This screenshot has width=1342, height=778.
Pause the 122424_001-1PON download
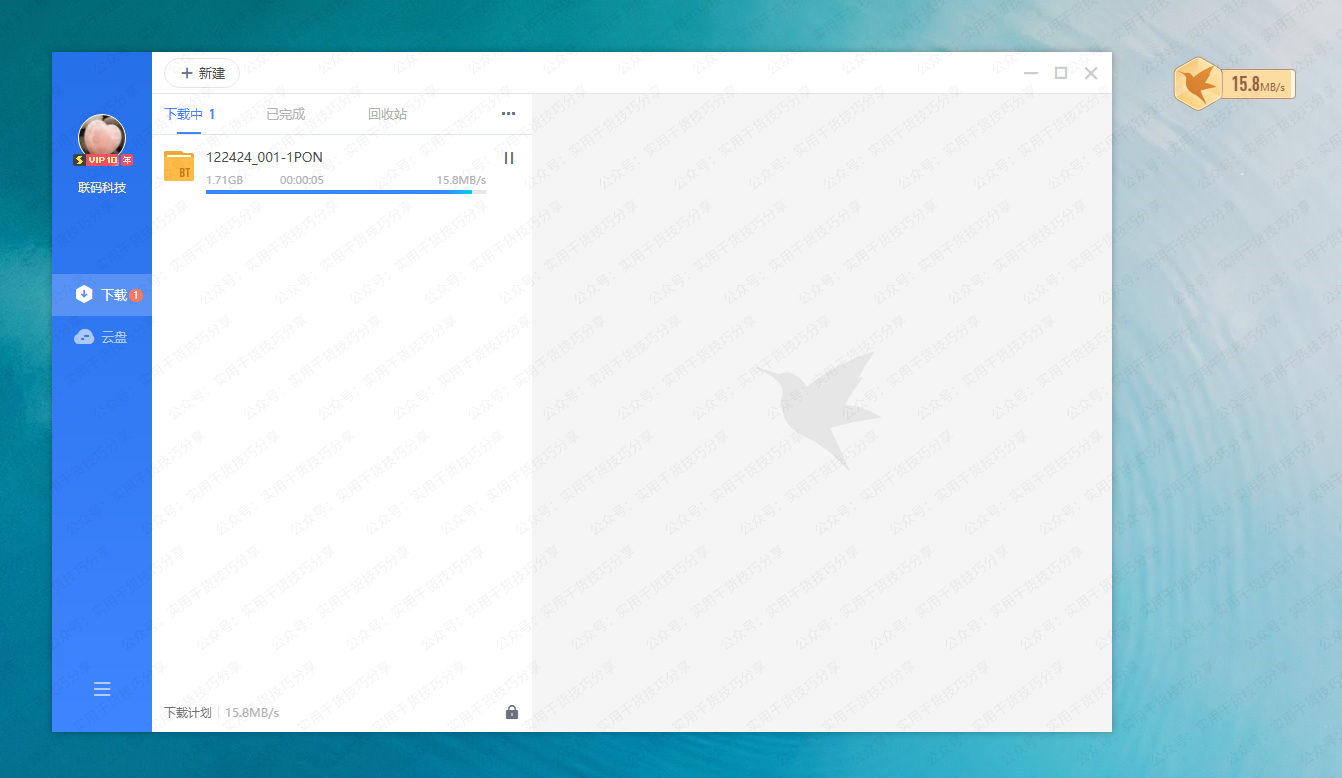point(508,158)
